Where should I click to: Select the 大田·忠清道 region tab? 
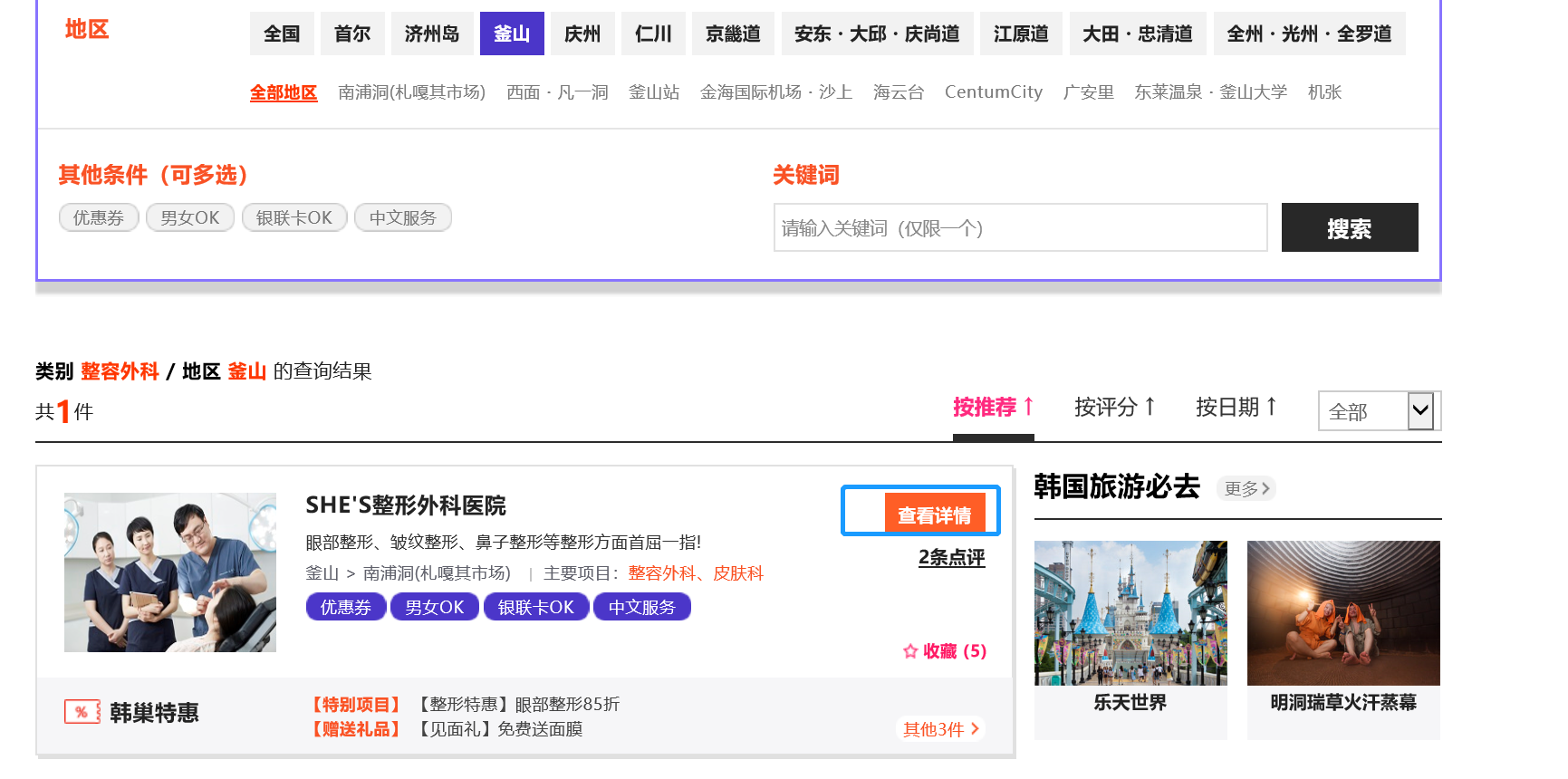(x=1138, y=34)
